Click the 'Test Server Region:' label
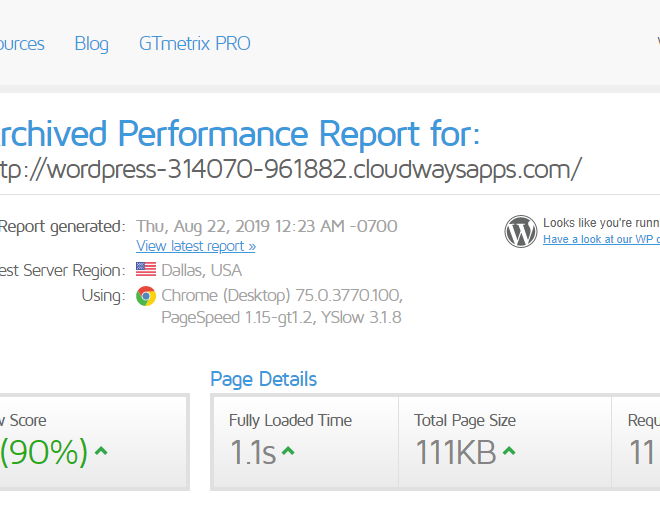 click(63, 271)
